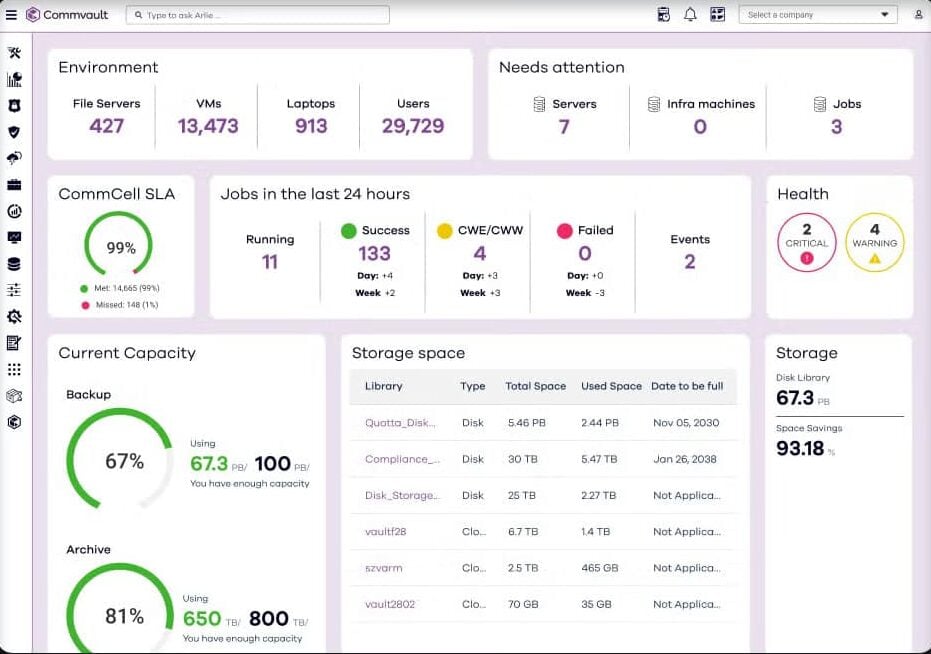Open the circular bar-chart sidebar icon
The width and height of the screenshot is (931, 654).
click(x=14, y=211)
